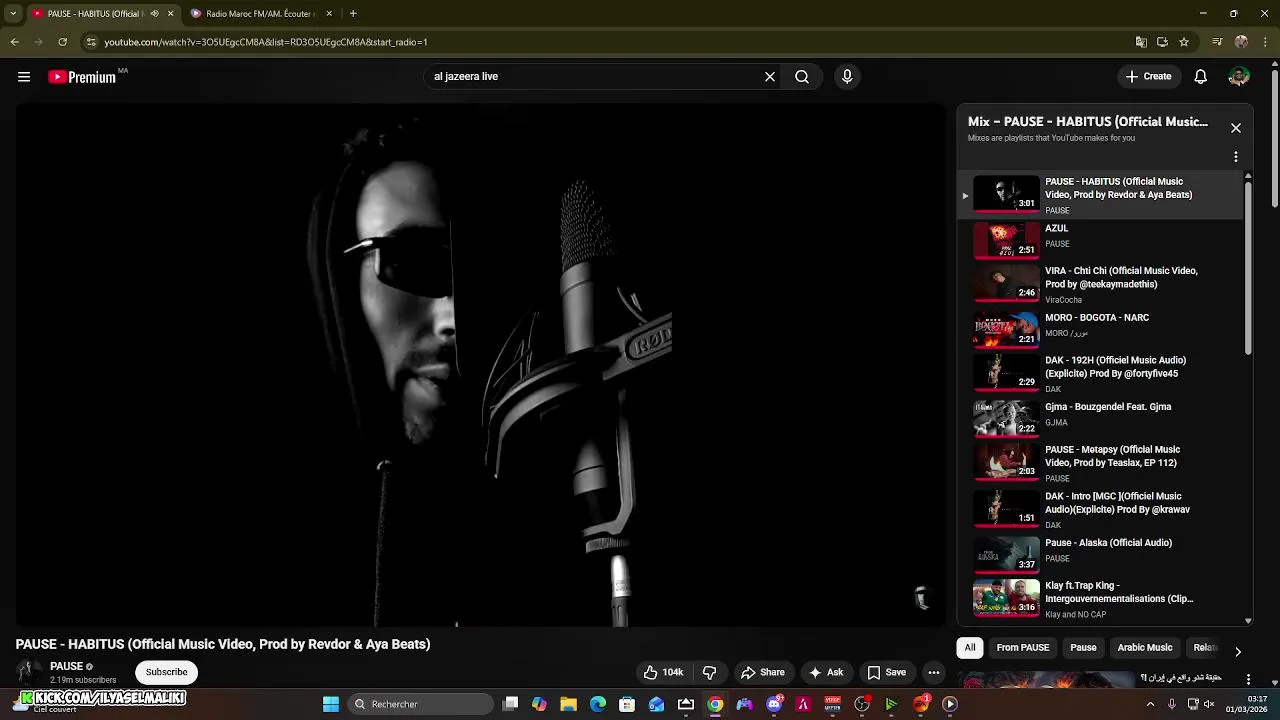The width and height of the screenshot is (1280, 720).
Task: Reload the page
Action: [62, 42]
